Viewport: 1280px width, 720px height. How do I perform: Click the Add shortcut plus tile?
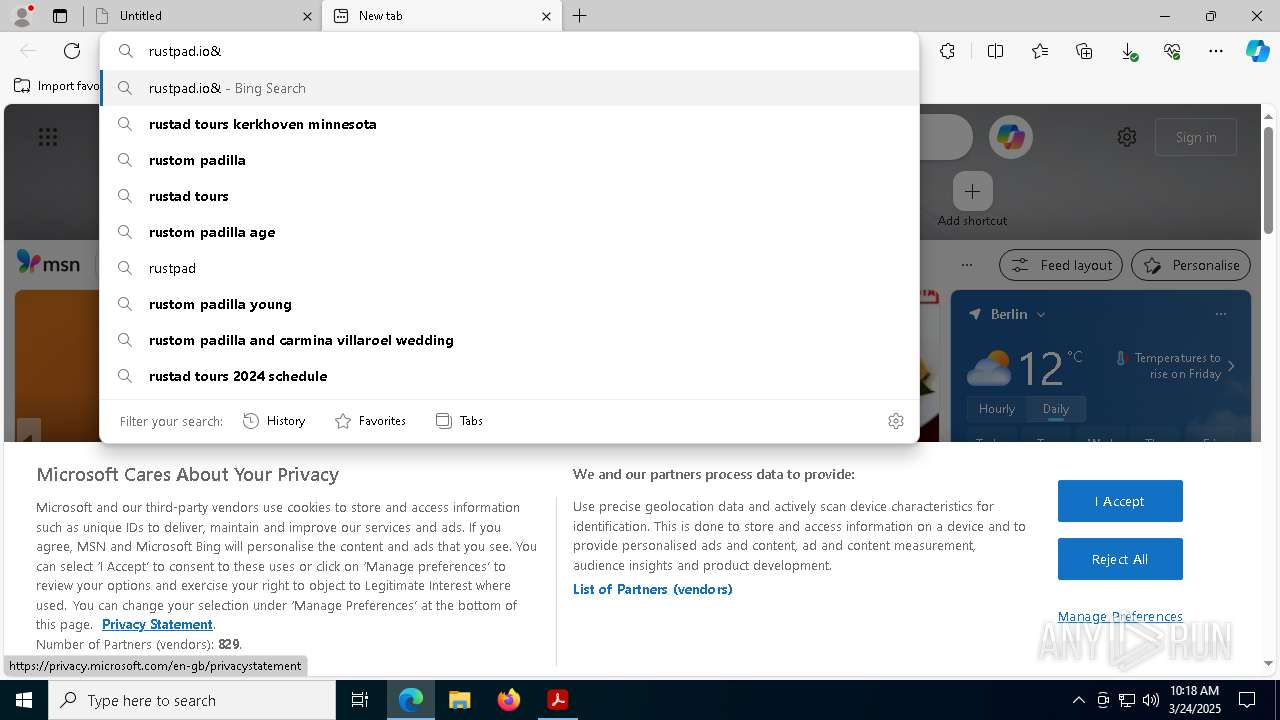(x=972, y=191)
